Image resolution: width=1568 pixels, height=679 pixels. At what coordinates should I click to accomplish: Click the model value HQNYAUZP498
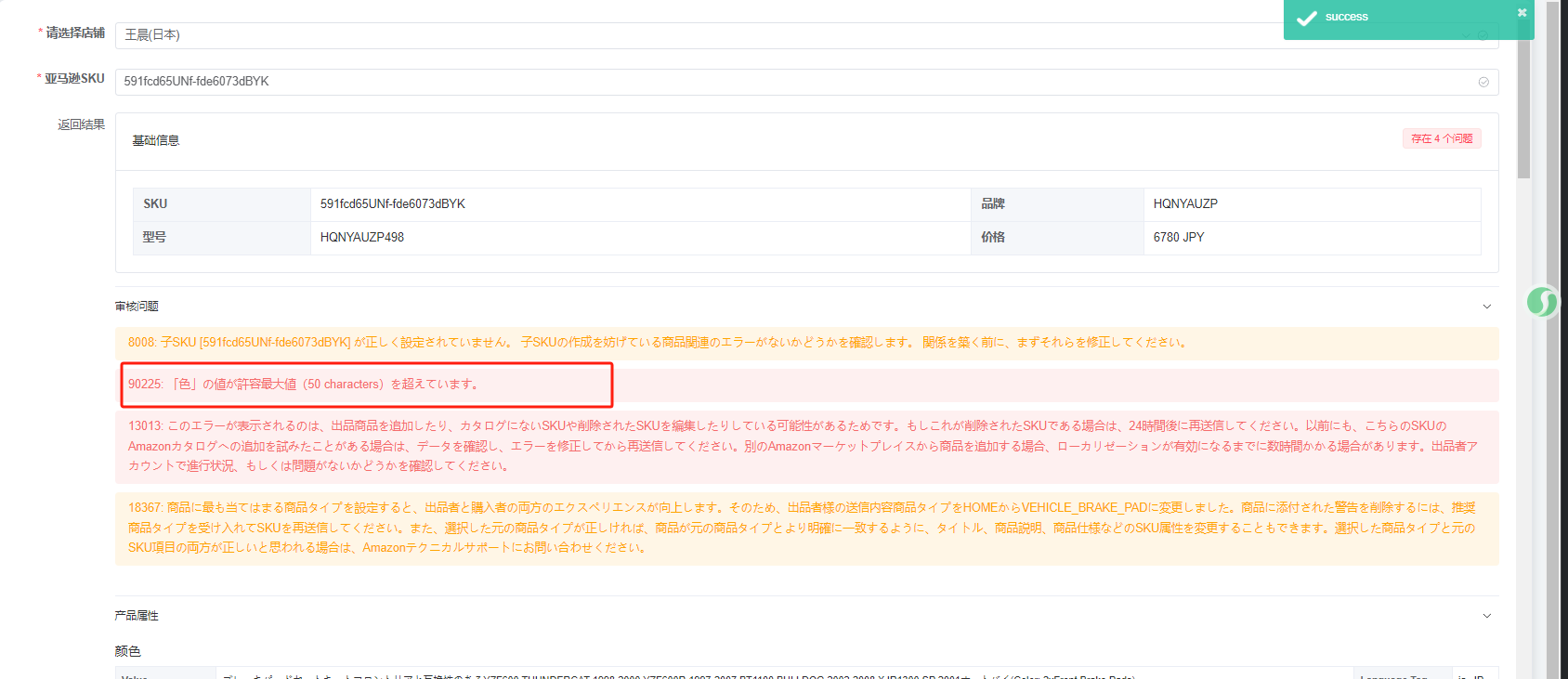point(362,238)
